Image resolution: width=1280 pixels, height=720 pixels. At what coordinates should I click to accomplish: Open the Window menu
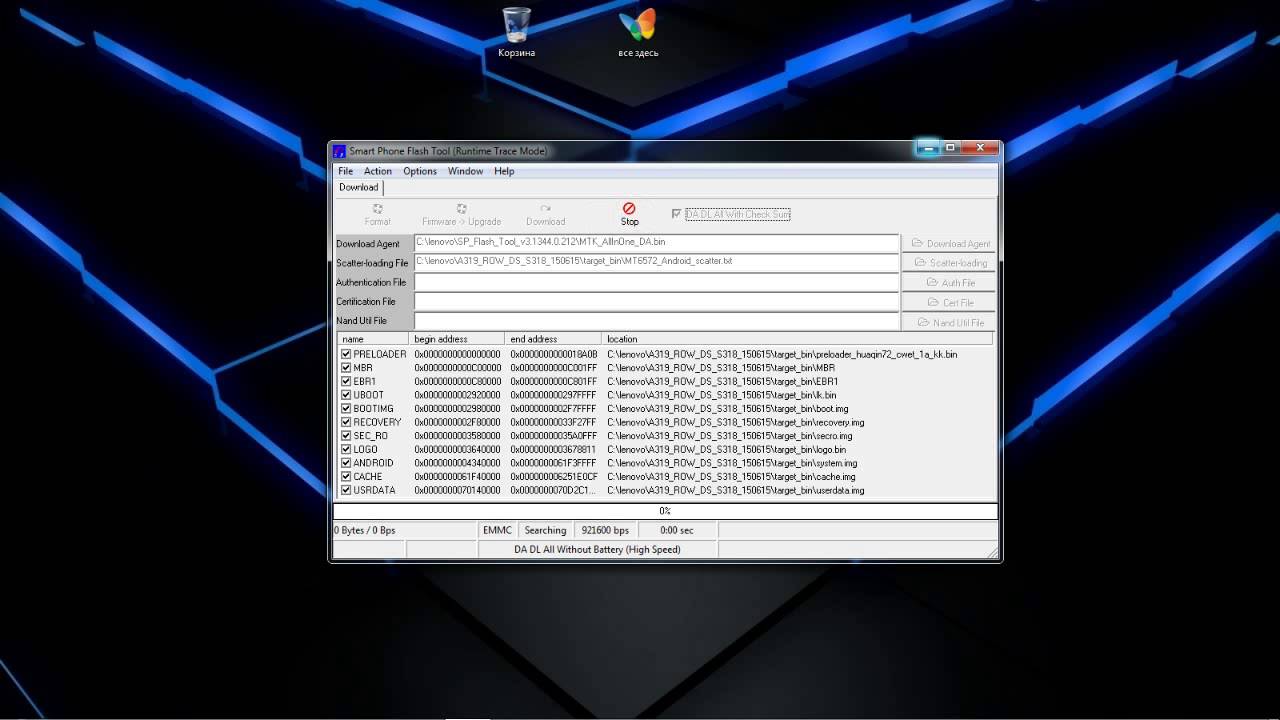click(465, 171)
